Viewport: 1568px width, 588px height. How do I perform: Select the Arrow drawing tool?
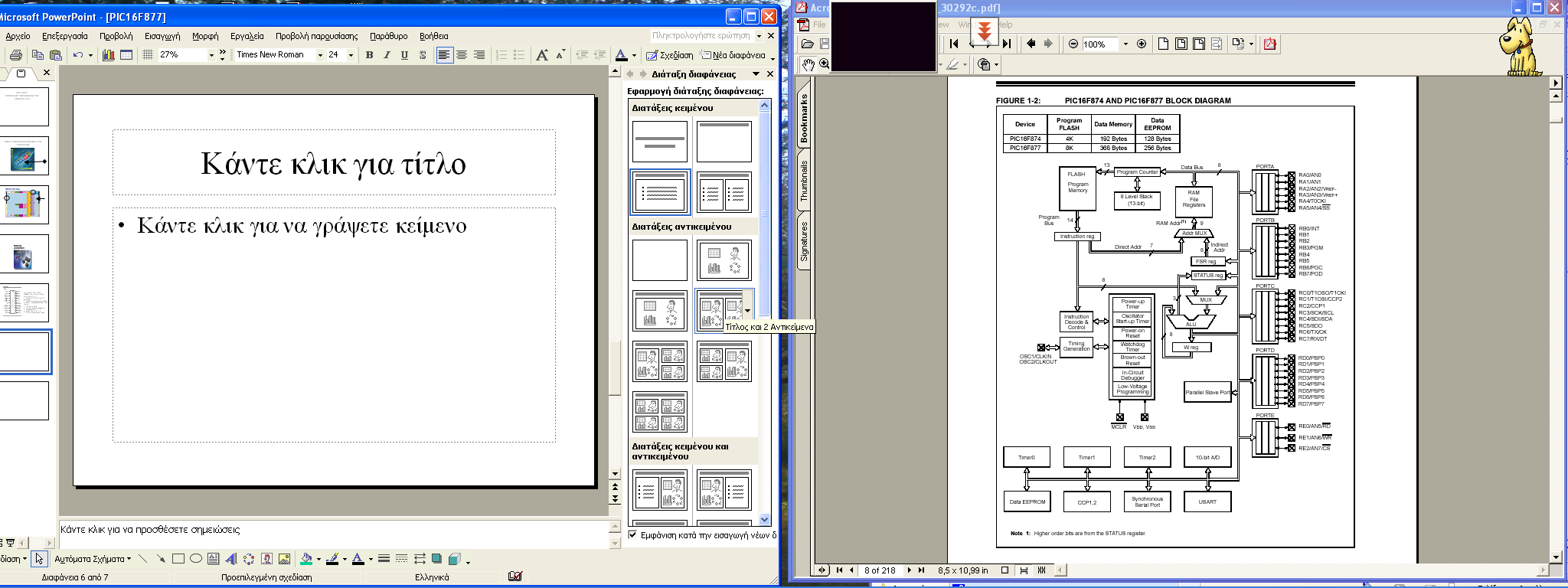[161, 559]
